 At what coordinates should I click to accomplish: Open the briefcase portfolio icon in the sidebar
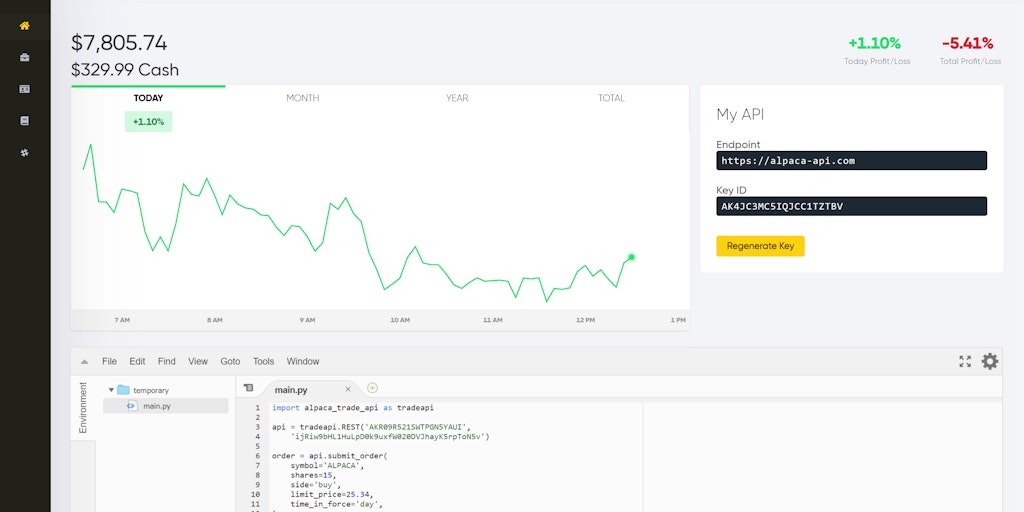(25, 57)
